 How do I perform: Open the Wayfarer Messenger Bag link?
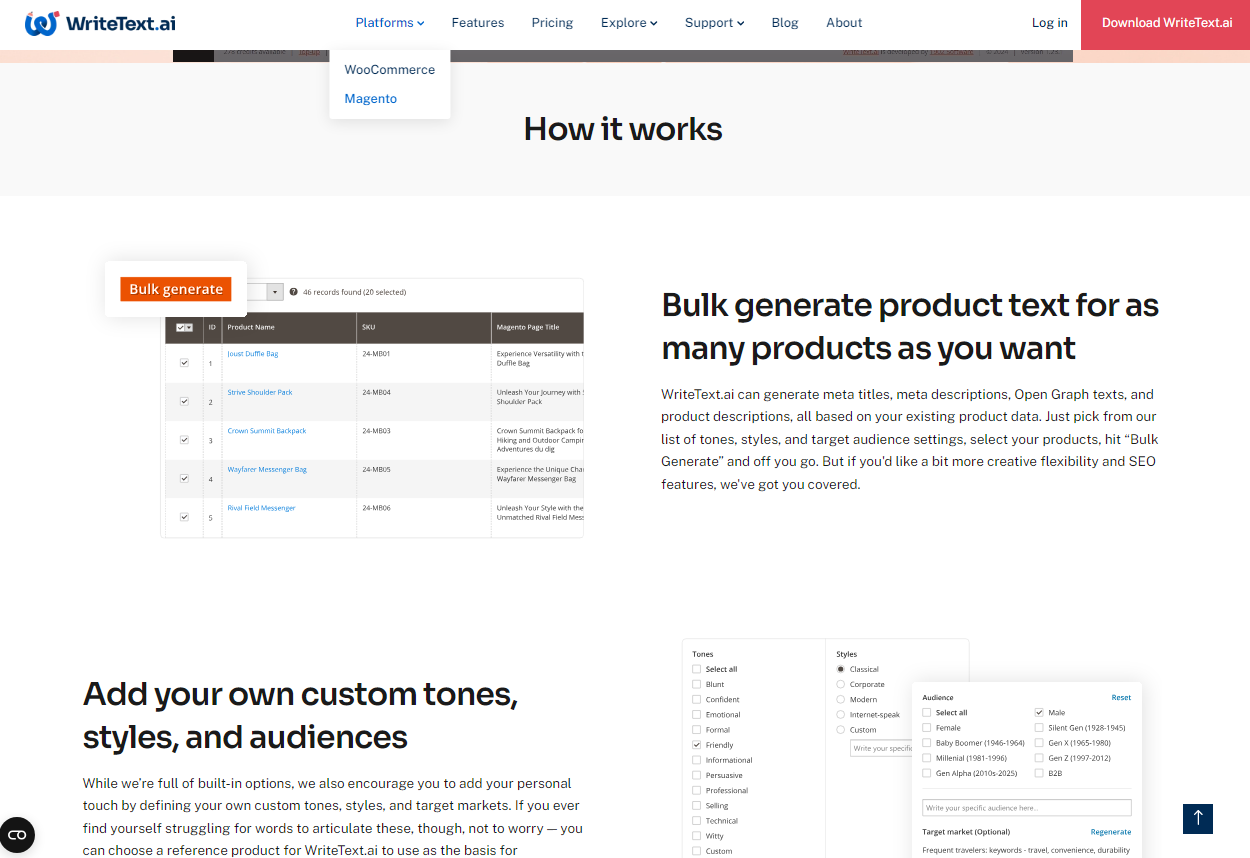267,469
